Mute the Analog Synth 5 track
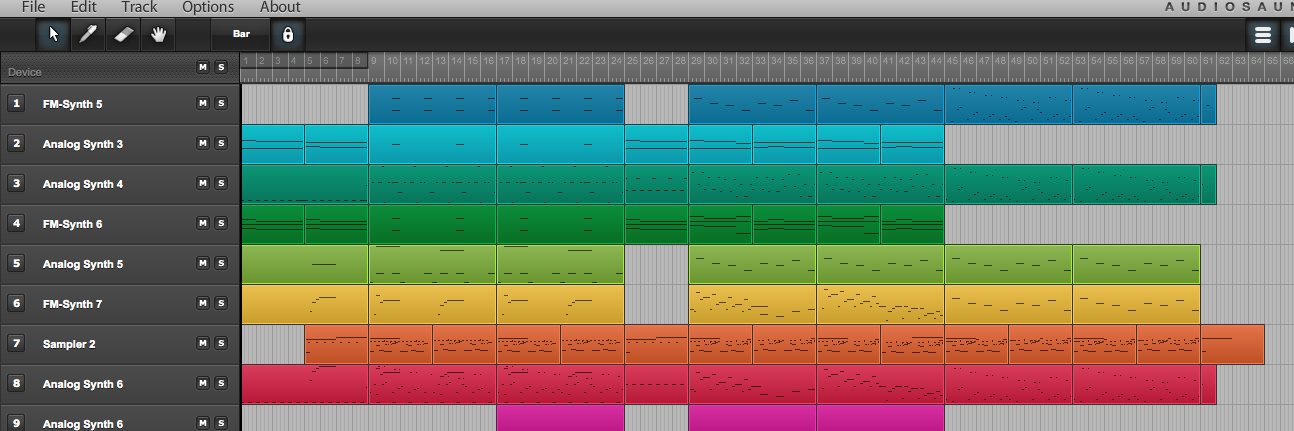 coord(203,263)
